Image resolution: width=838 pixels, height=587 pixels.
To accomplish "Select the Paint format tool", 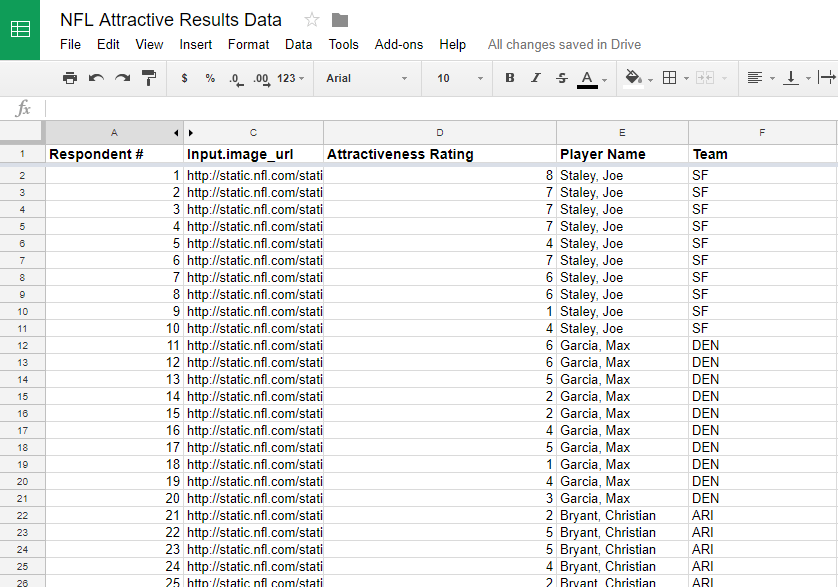I will click(149, 78).
